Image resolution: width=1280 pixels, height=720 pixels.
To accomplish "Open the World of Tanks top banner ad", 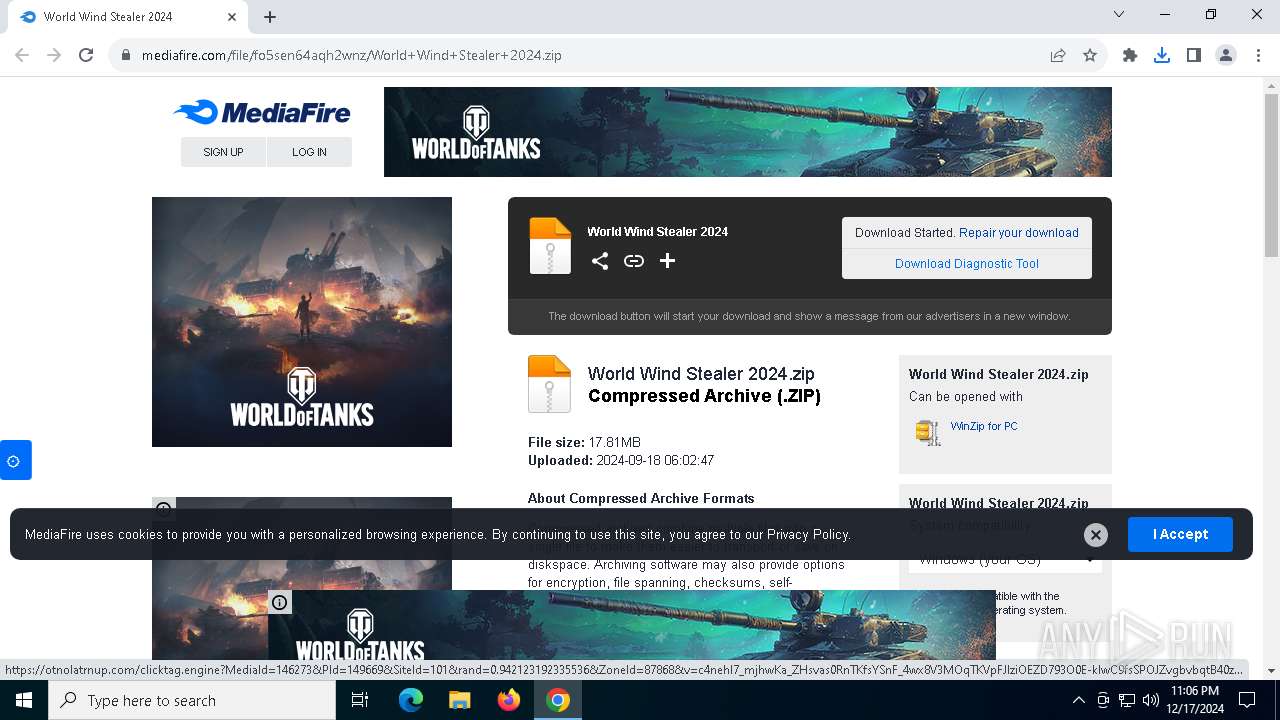I will (747, 132).
